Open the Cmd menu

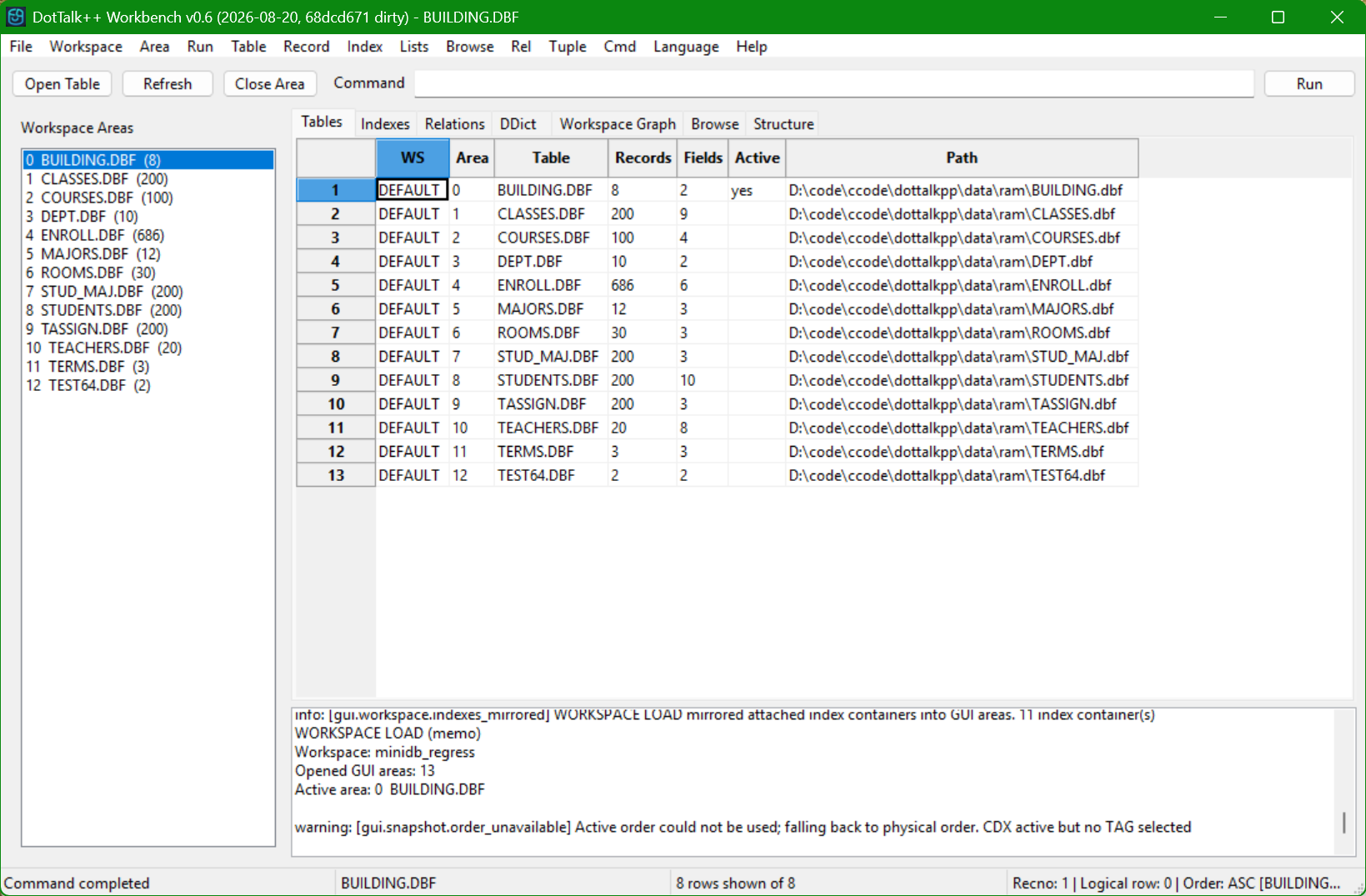click(619, 47)
